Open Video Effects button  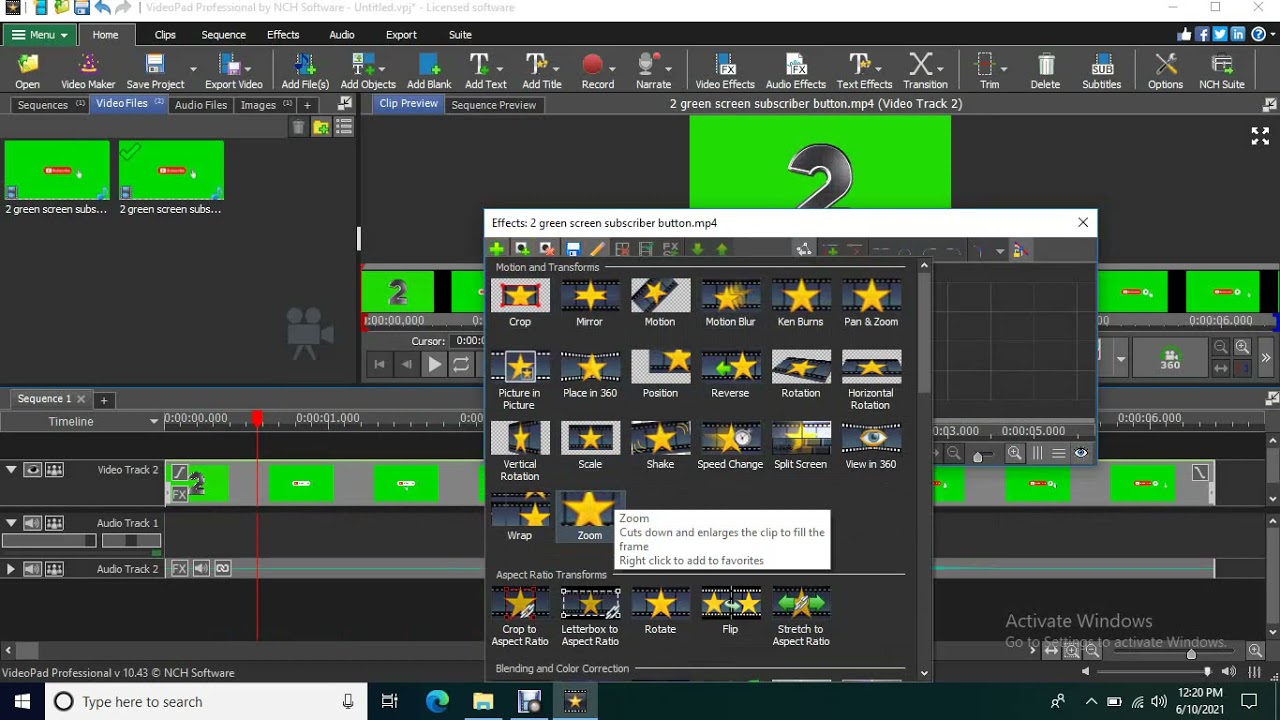point(725,73)
